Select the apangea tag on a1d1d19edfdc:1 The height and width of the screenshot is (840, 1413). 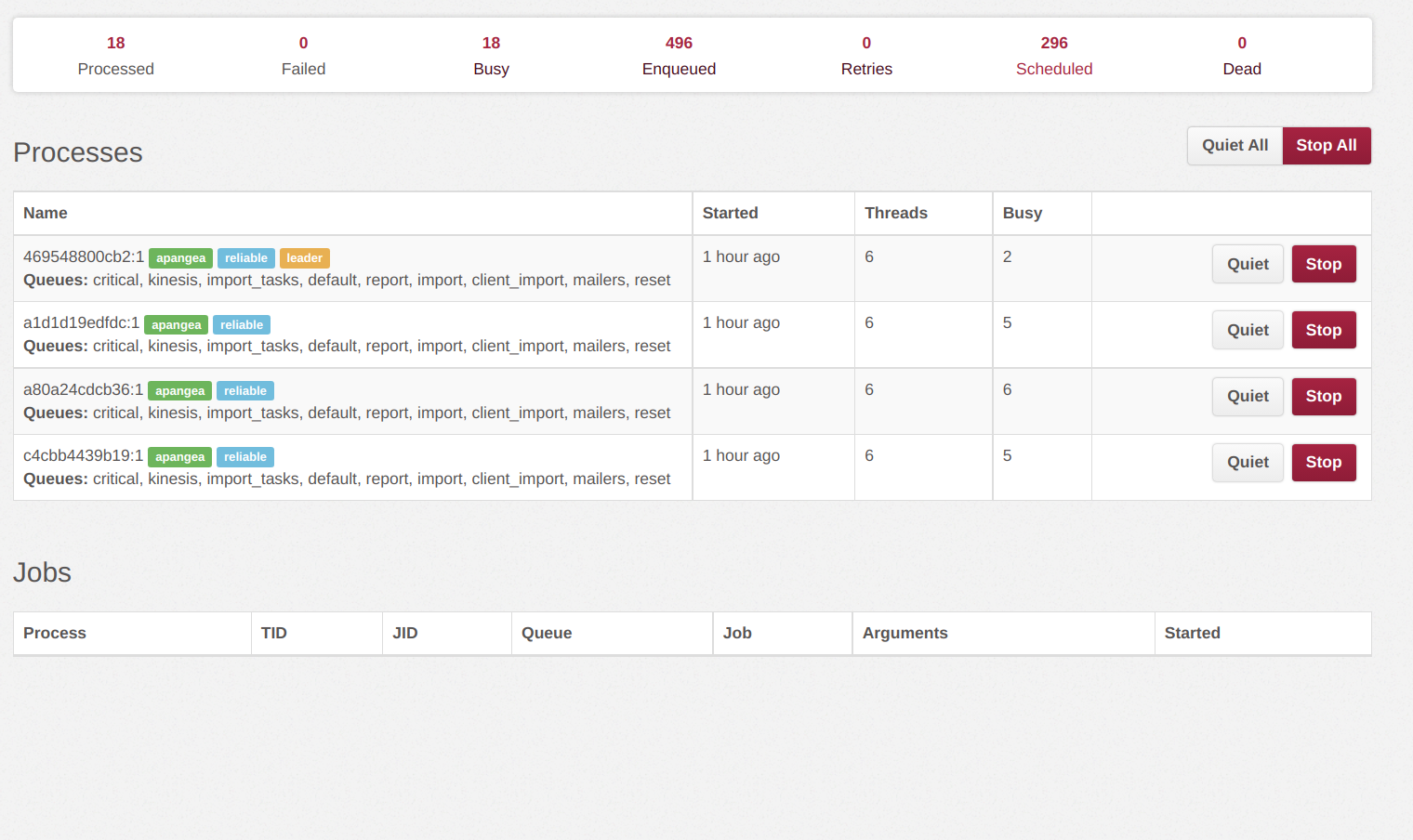[x=177, y=324]
